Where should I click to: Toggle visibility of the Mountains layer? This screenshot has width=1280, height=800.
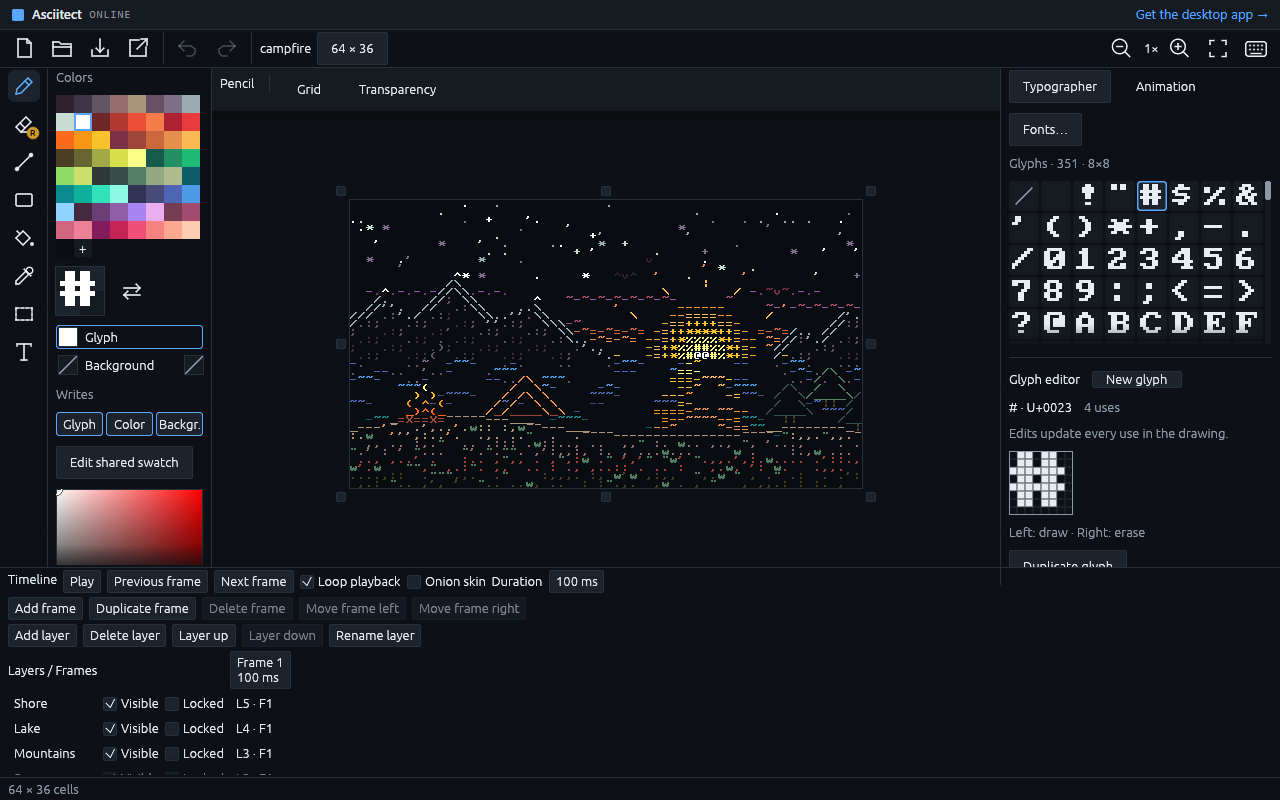(x=110, y=754)
